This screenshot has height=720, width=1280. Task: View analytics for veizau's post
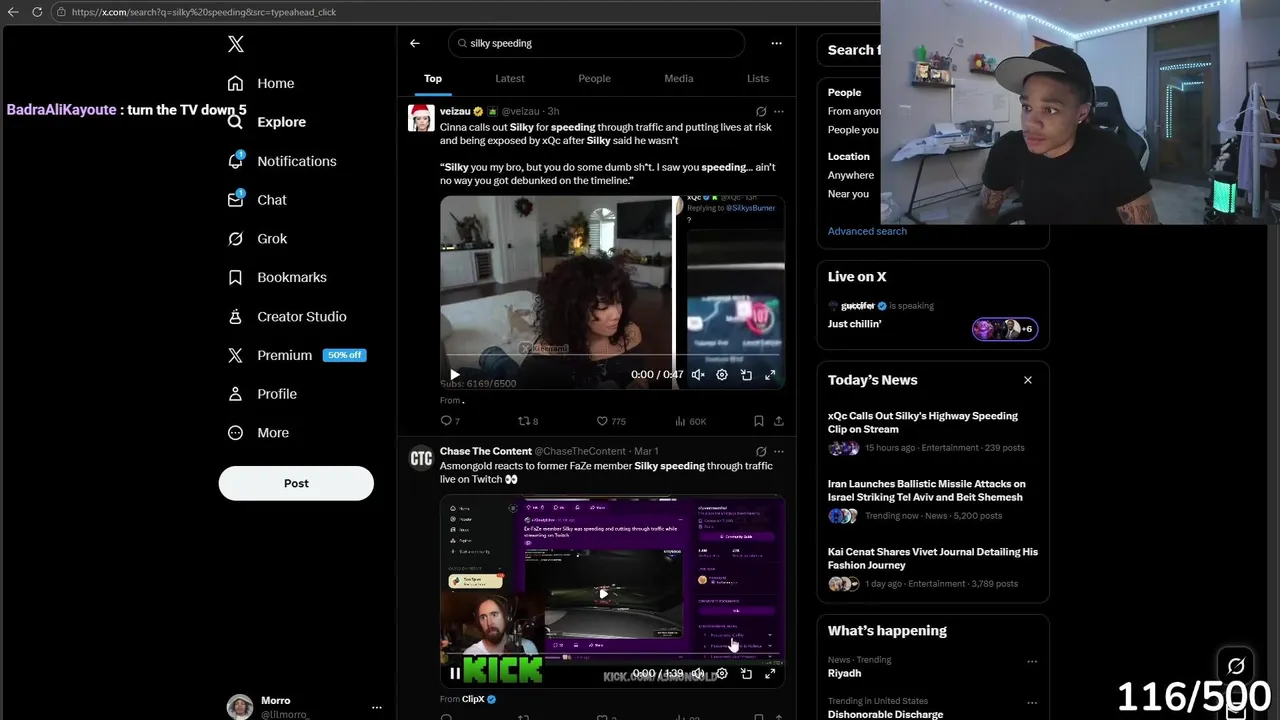click(690, 421)
